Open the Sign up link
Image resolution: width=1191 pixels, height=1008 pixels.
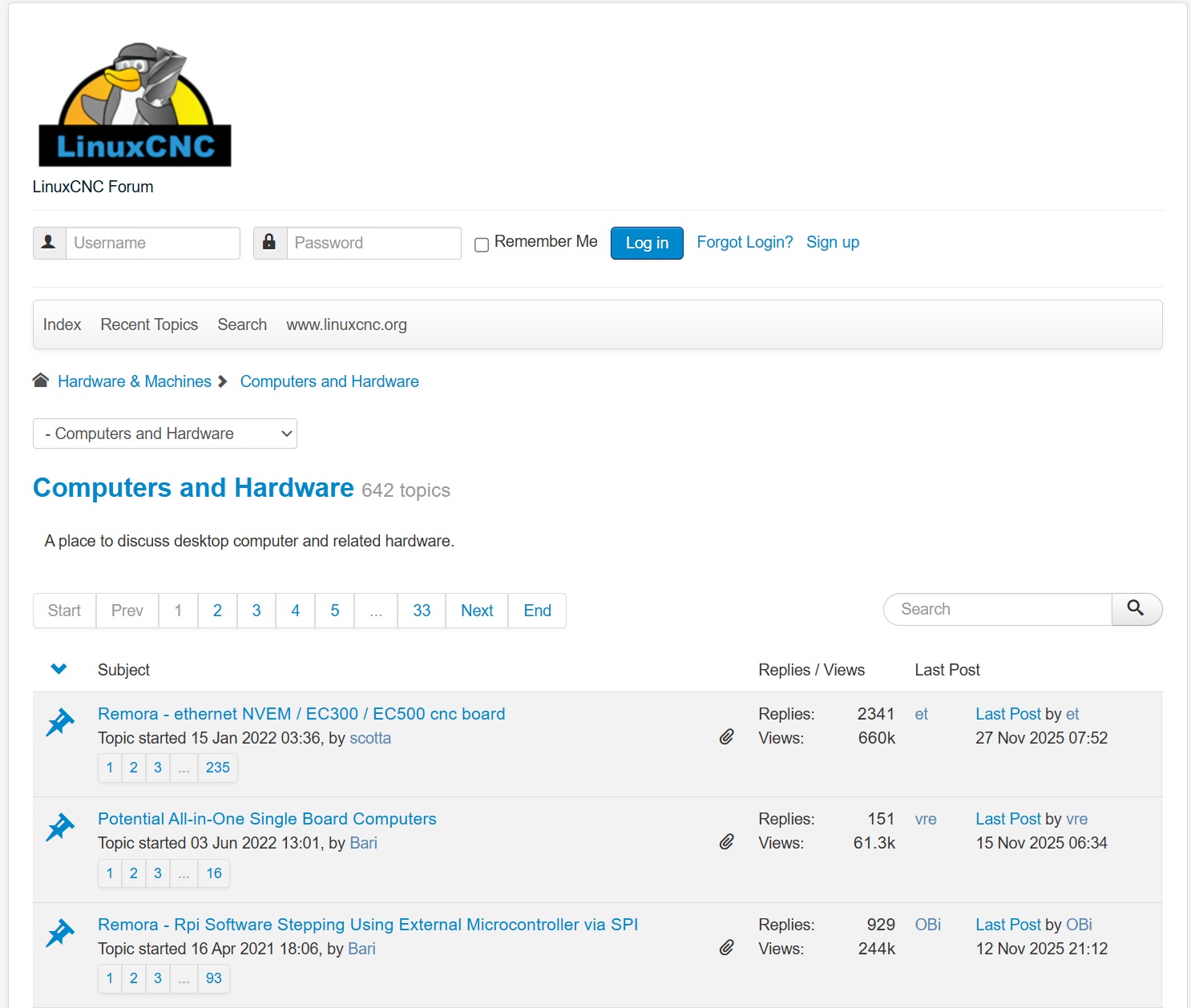point(832,242)
